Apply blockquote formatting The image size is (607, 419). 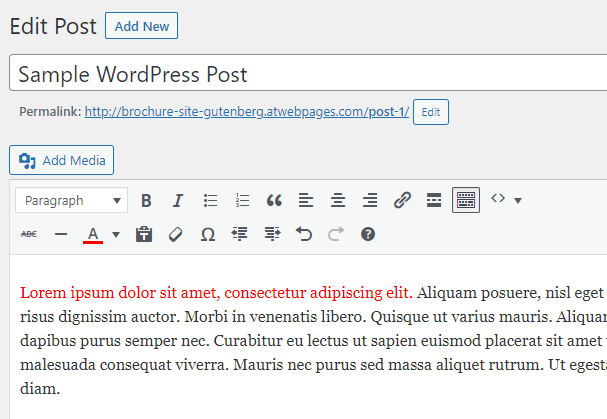274,200
